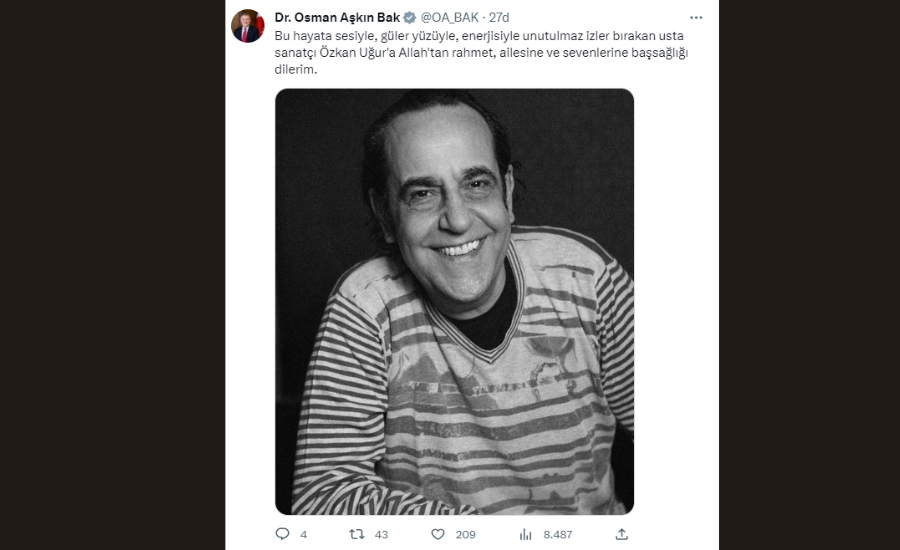Image resolution: width=900 pixels, height=550 pixels.
Task: Click the display name Dr. Osman Aşkın Bak
Action: tap(337, 17)
